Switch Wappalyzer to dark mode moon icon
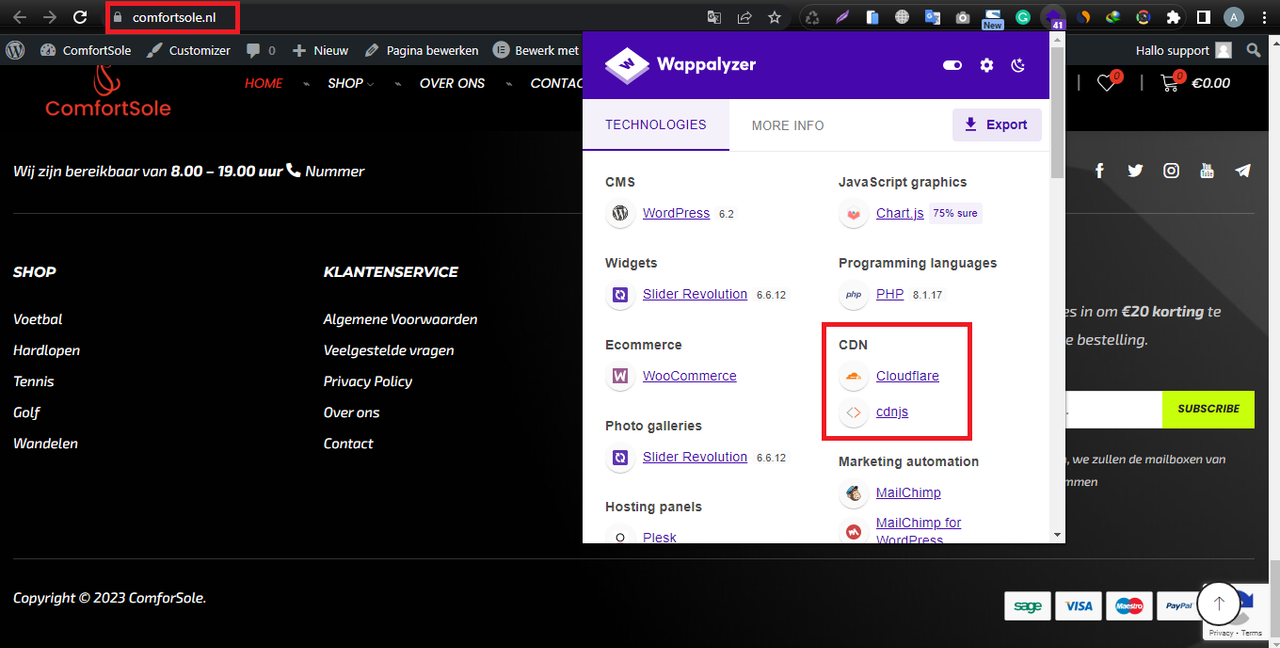Image resolution: width=1280 pixels, height=648 pixels. point(1018,65)
